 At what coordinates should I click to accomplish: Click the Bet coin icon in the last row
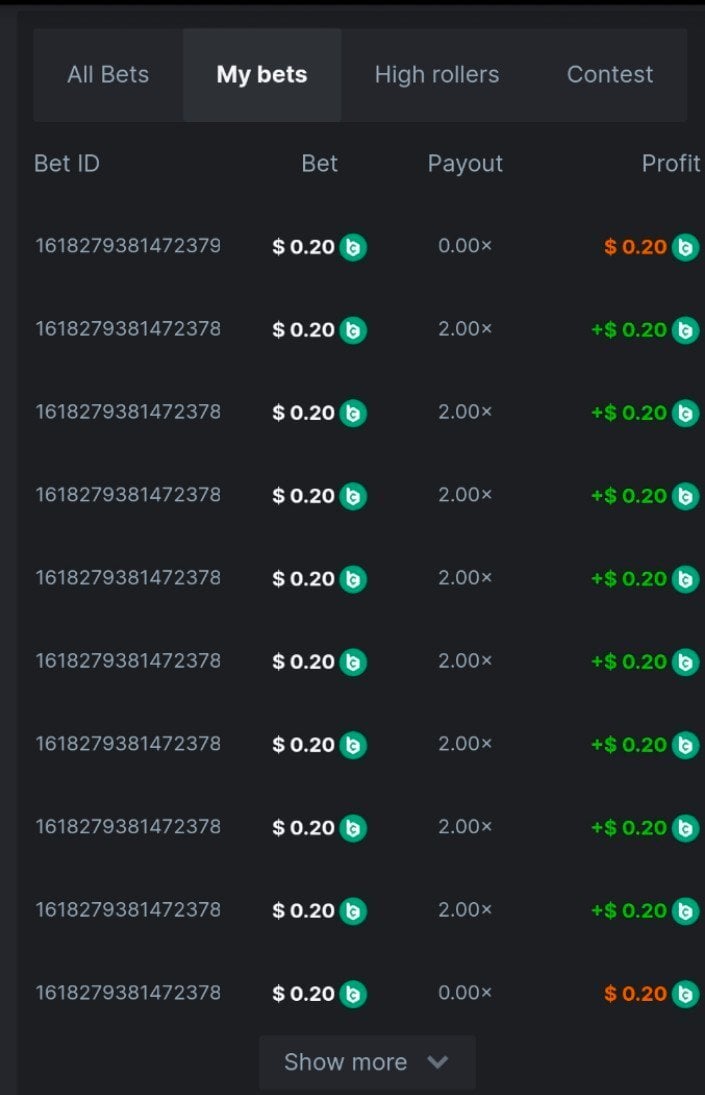[353, 994]
